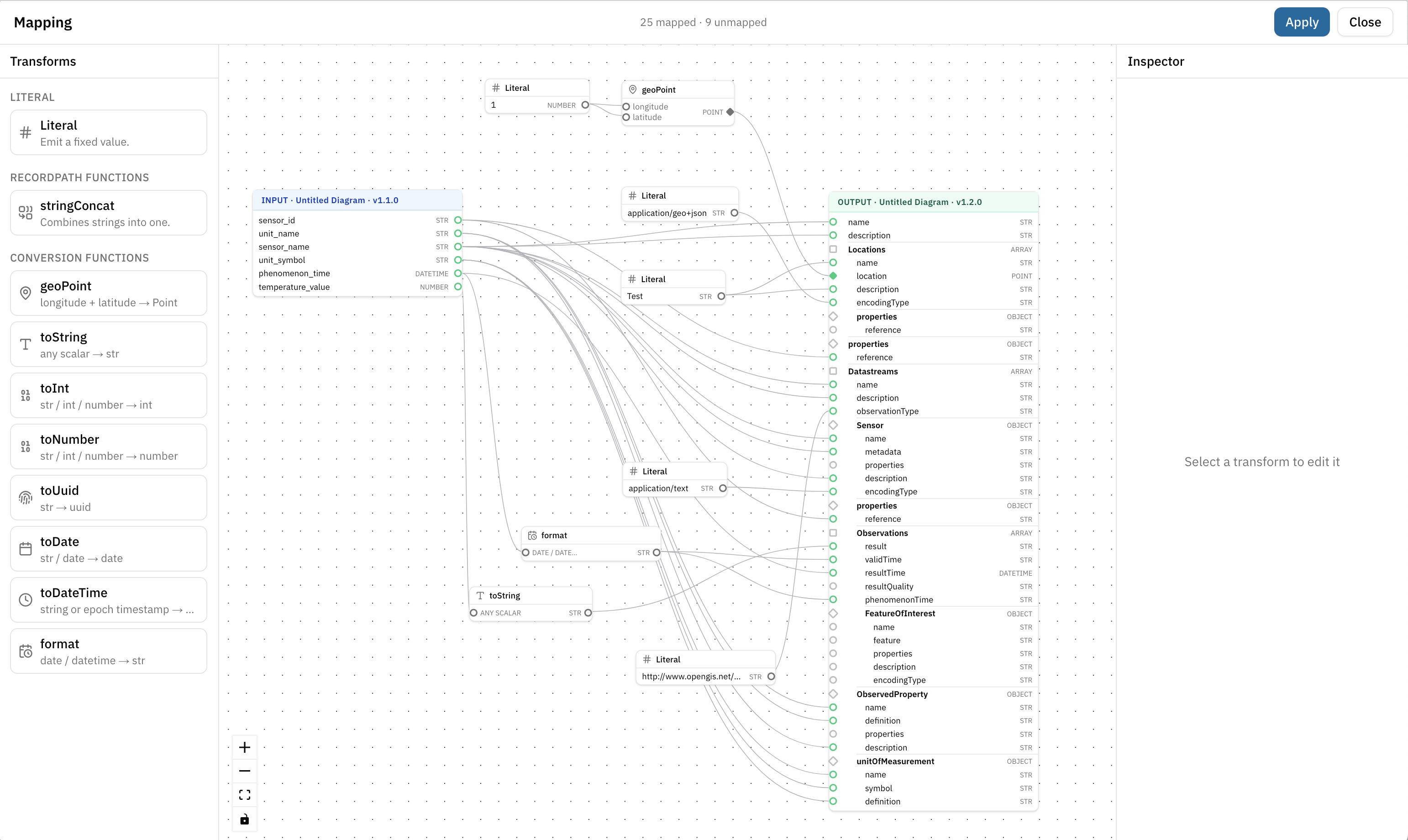Click the POINT output port on geoPoint

pyautogui.click(x=730, y=112)
